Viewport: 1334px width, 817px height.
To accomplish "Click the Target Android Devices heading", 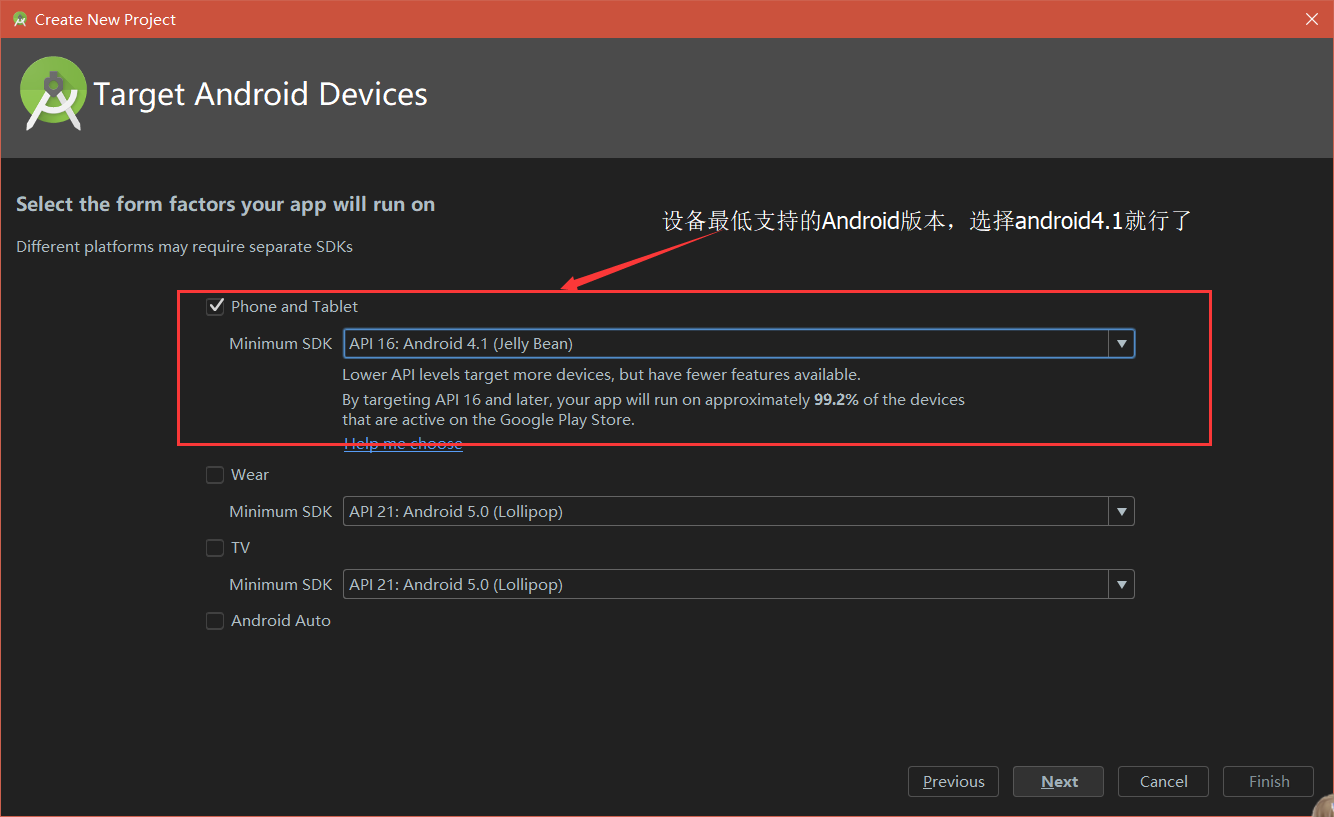I will coord(260,94).
